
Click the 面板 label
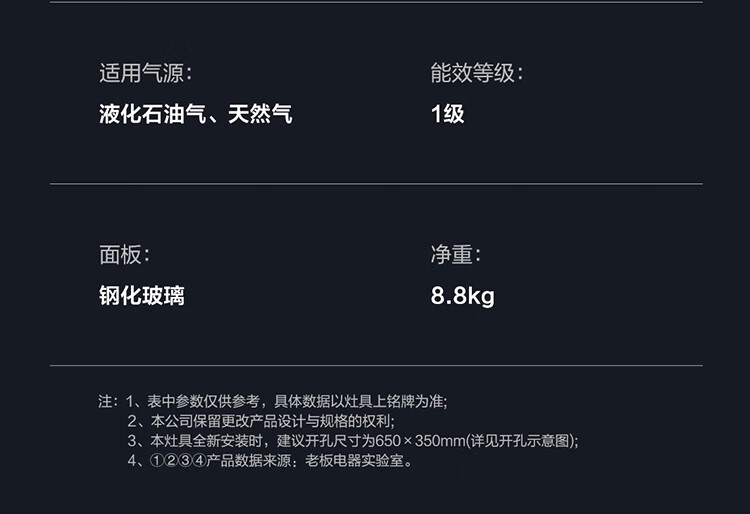[124, 255]
